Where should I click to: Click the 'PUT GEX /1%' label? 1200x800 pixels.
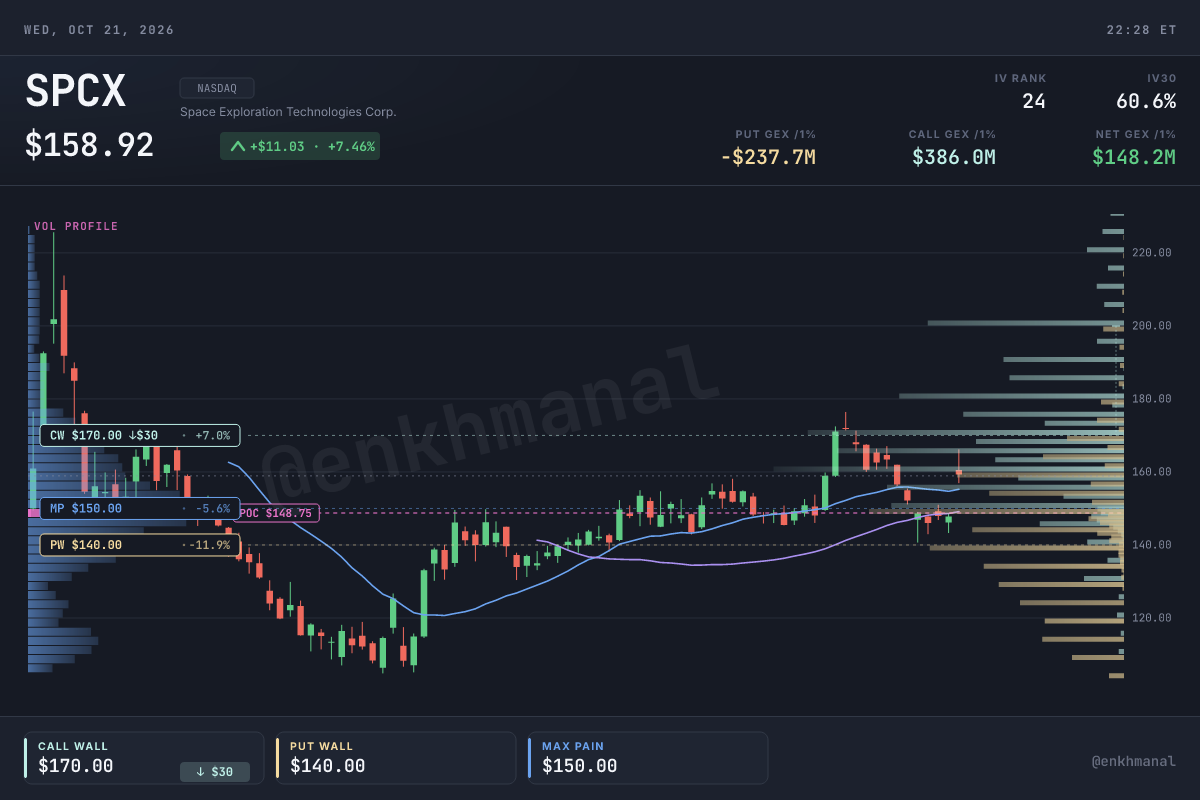pos(778,134)
